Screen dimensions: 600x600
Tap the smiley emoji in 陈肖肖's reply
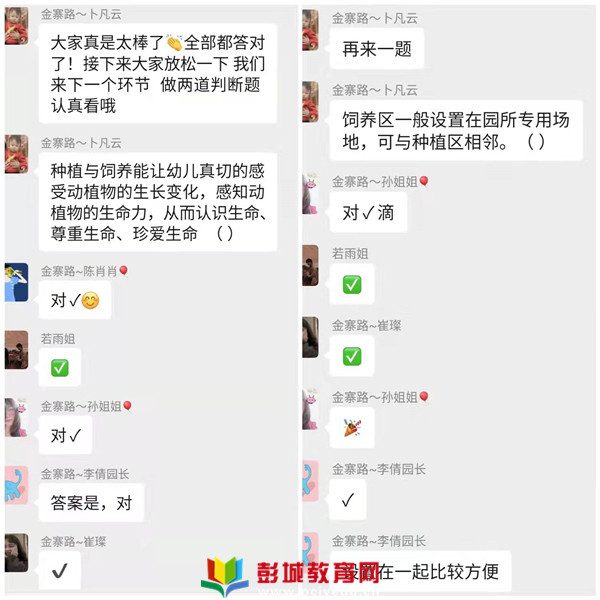click(x=90, y=301)
